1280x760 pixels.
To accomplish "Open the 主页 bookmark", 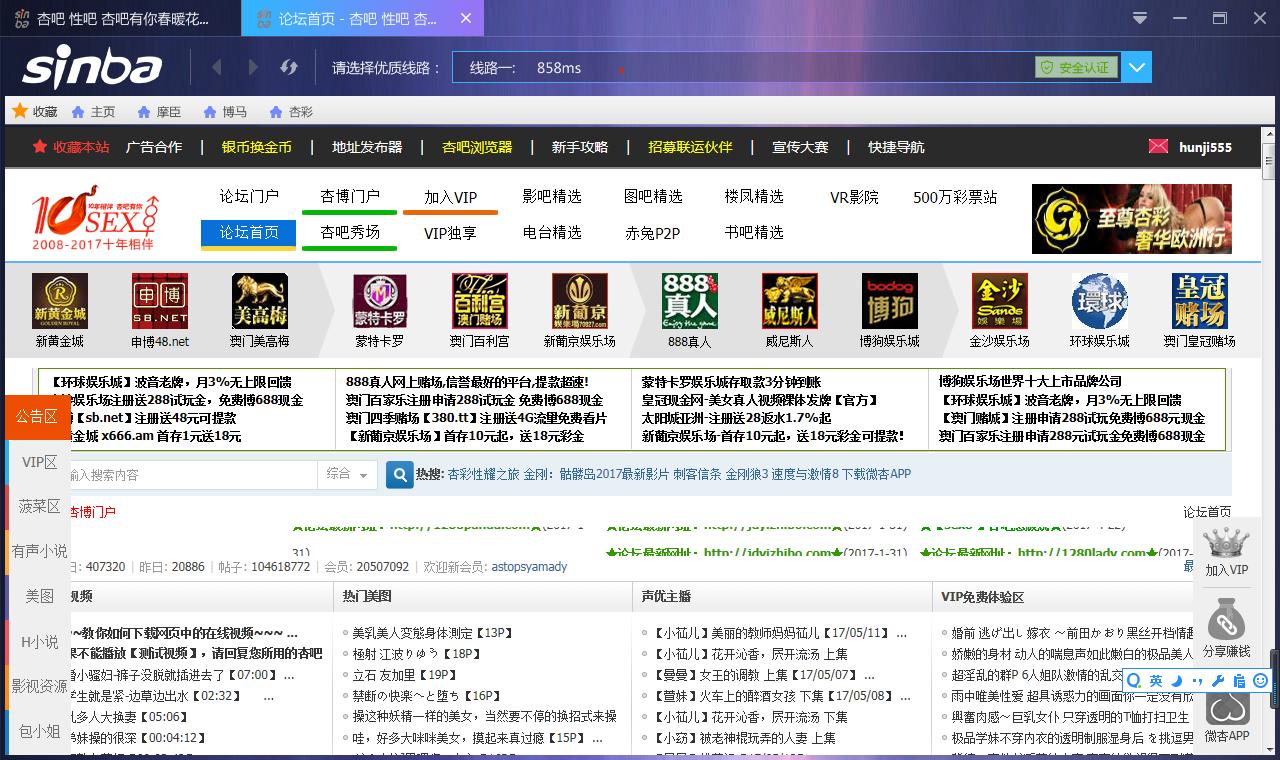I will click(x=93, y=111).
